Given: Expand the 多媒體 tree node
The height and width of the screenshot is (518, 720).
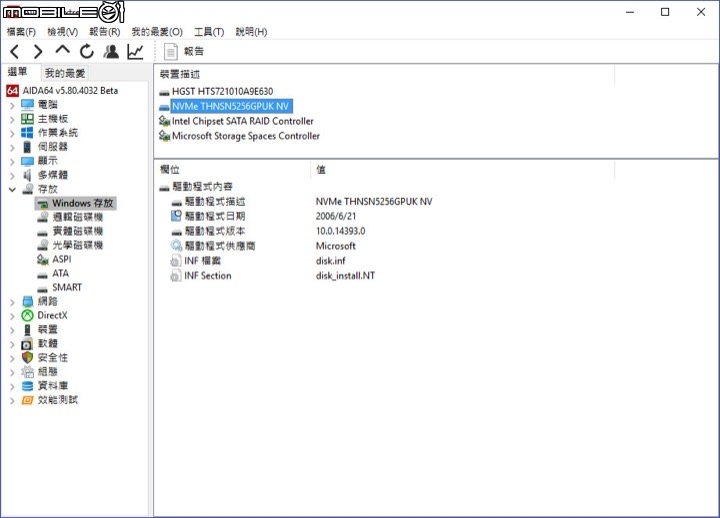Looking at the screenshot, I should click(12, 175).
